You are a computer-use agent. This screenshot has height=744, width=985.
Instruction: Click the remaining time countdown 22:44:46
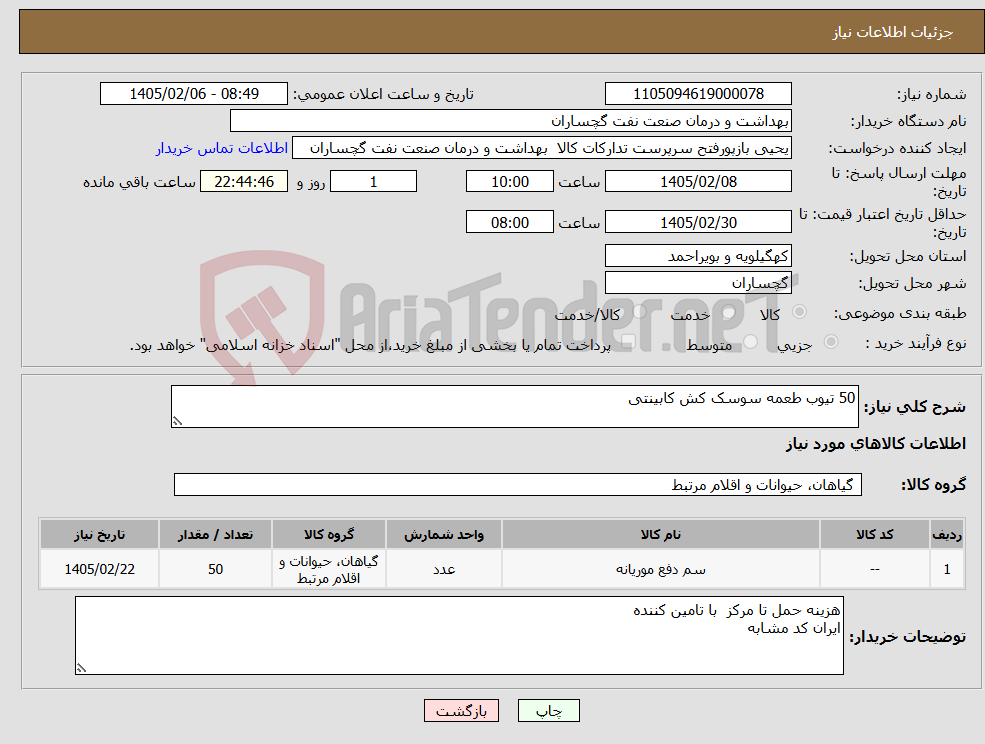click(x=244, y=182)
